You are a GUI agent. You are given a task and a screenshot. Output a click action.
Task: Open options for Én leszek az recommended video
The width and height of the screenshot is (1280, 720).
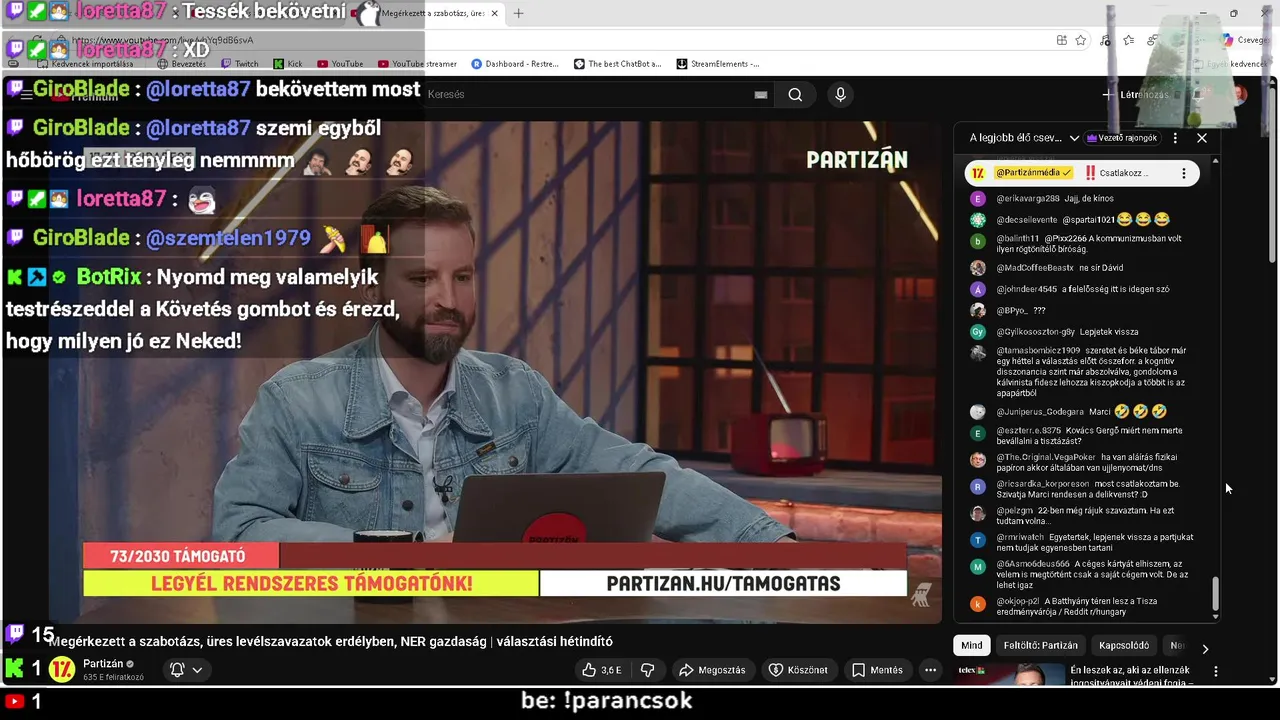click(1216, 672)
